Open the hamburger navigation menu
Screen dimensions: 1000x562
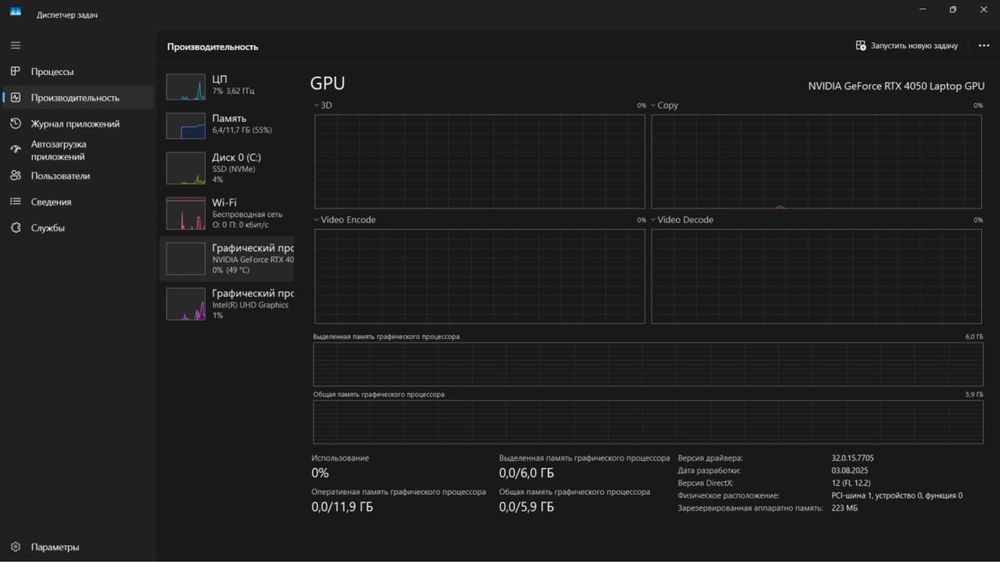(15, 45)
